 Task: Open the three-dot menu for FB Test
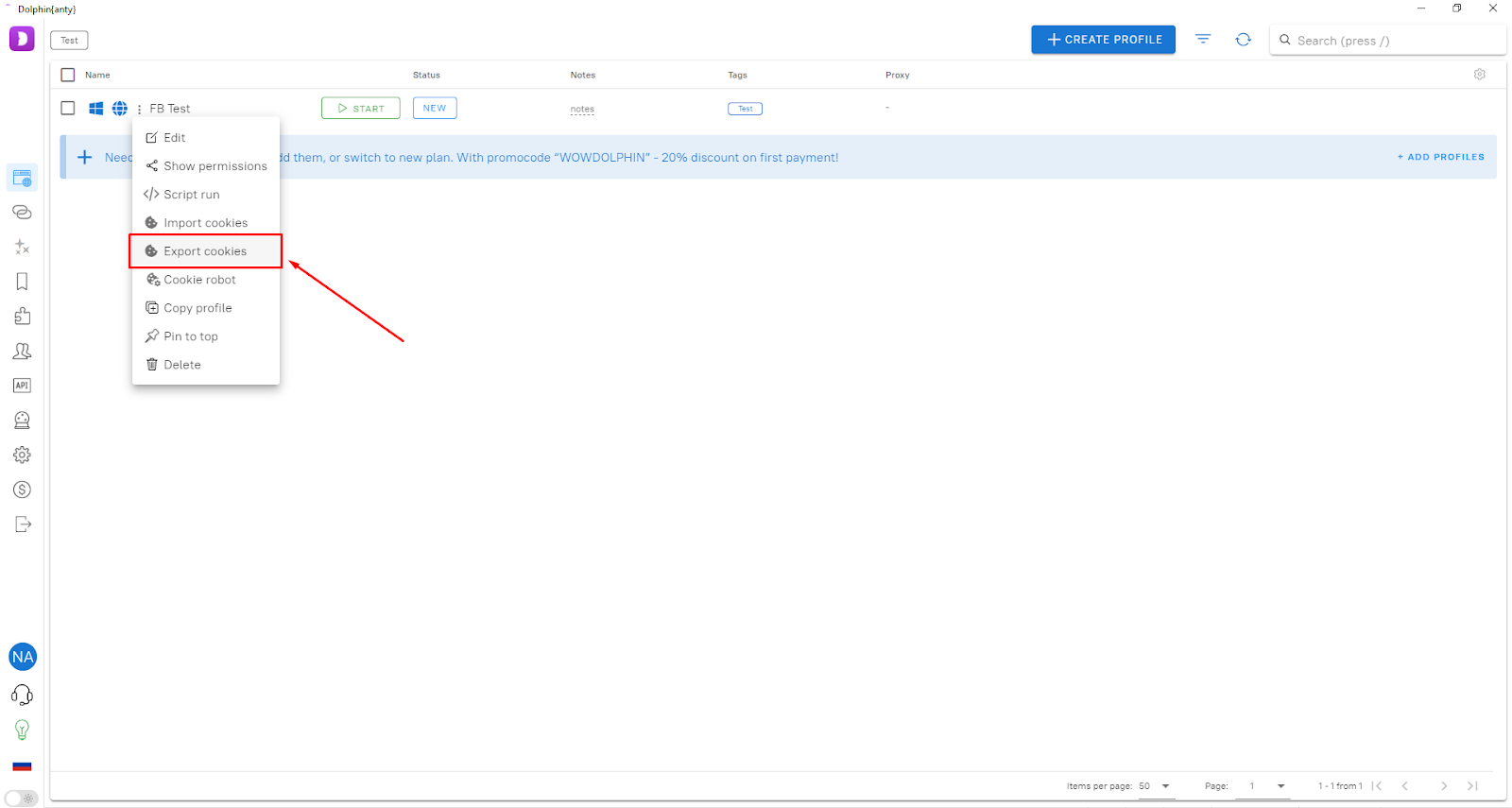point(139,110)
